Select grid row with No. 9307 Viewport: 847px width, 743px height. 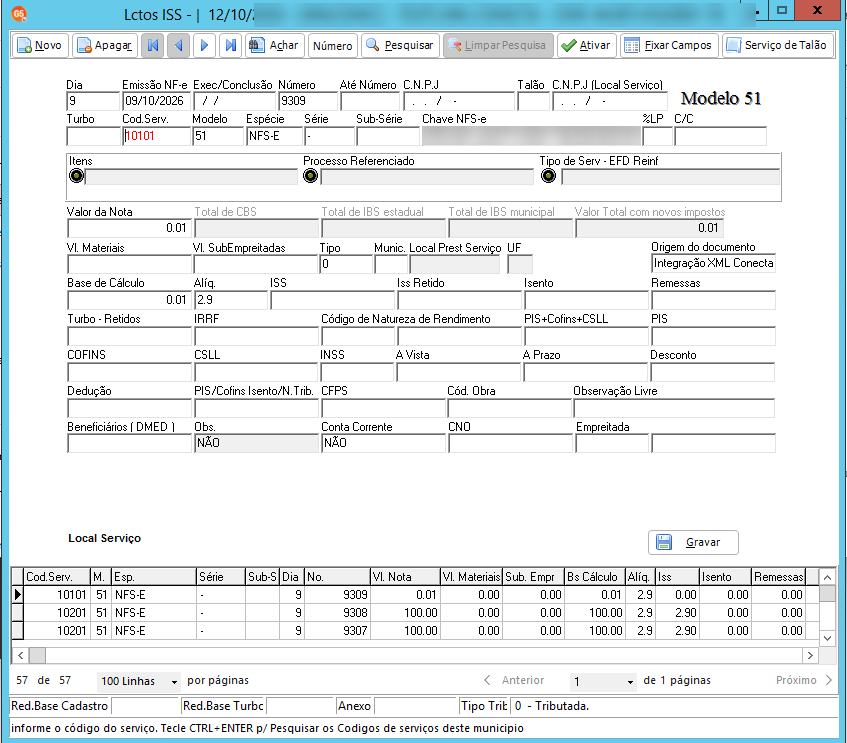(x=415, y=631)
